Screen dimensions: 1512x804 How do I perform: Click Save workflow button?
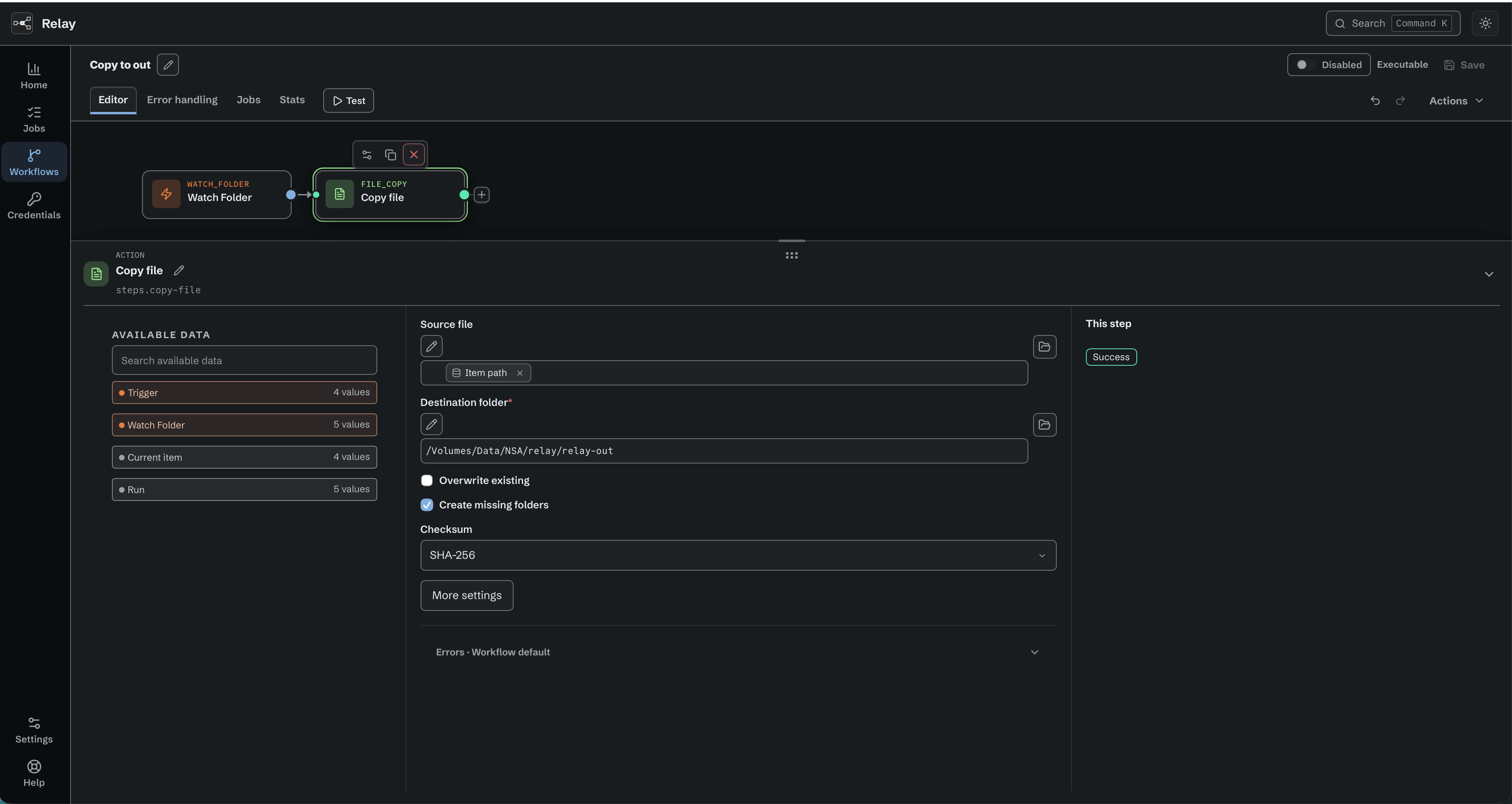point(1464,65)
